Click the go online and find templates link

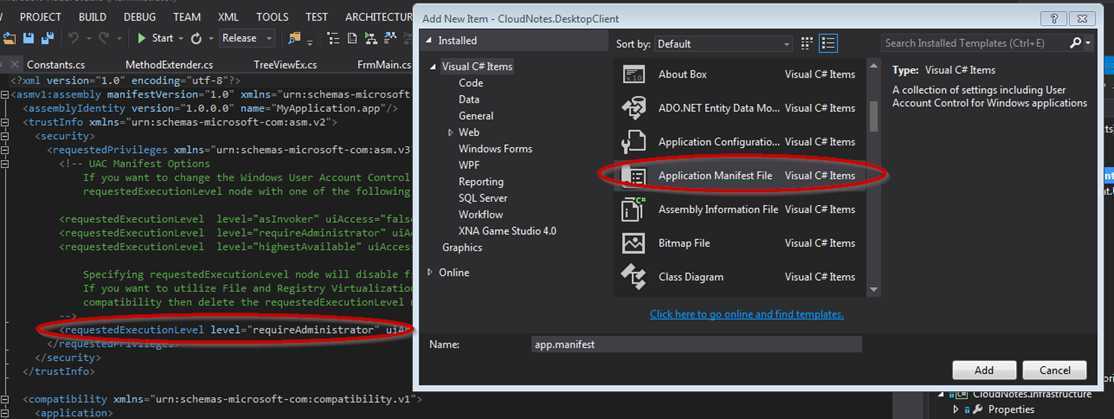point(747,314)
